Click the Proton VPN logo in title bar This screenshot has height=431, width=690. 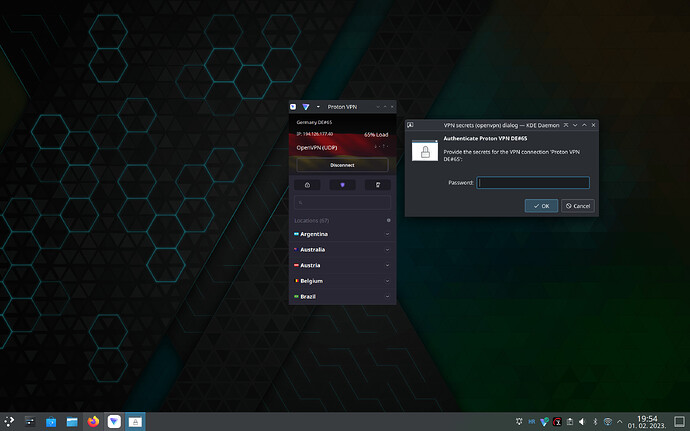(306, 107)
